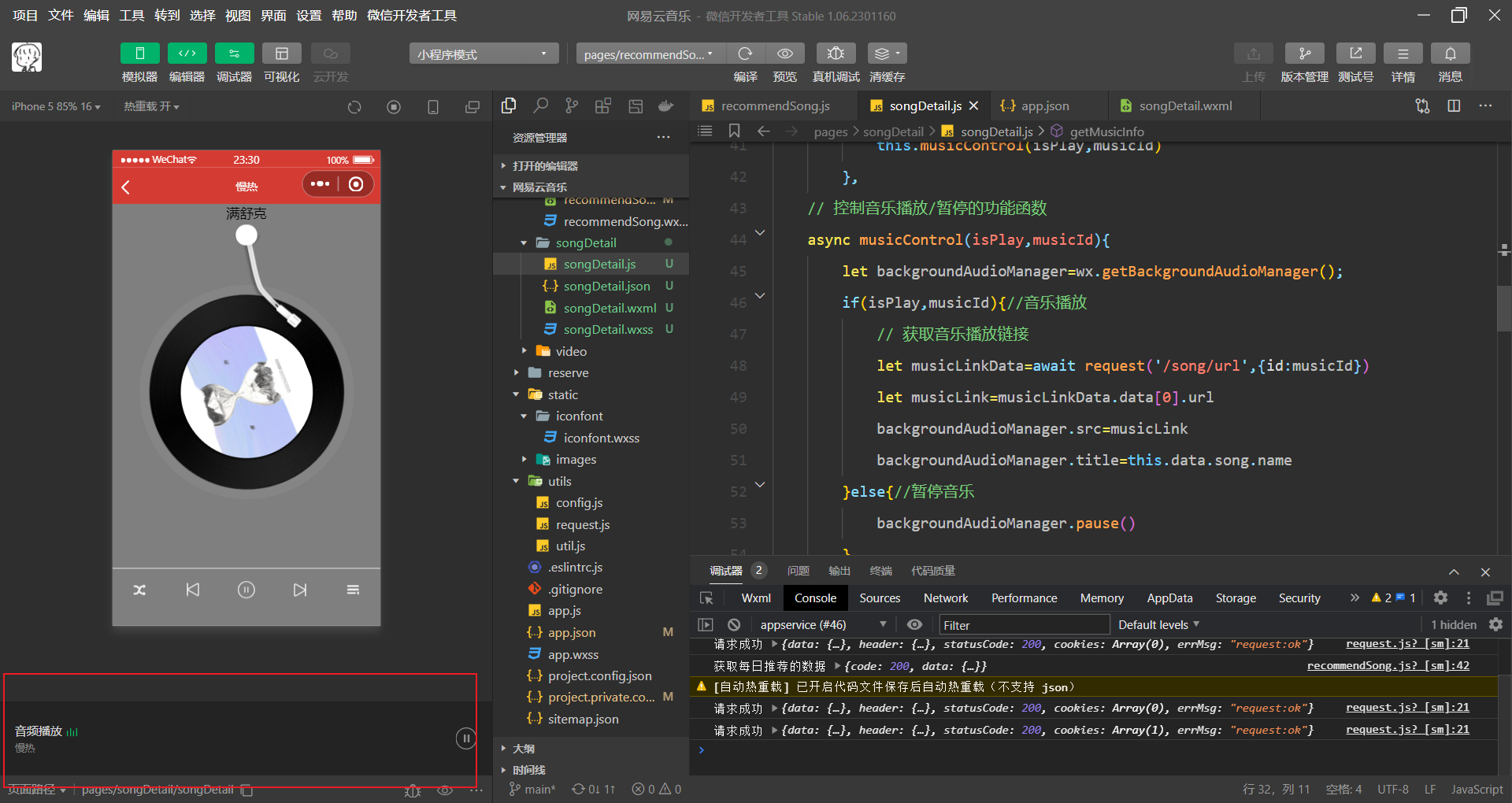Open the 详情 details panel
The width and height of the screenshot is (1512, 803).
pyautogui.click(x=1403, y=54)
